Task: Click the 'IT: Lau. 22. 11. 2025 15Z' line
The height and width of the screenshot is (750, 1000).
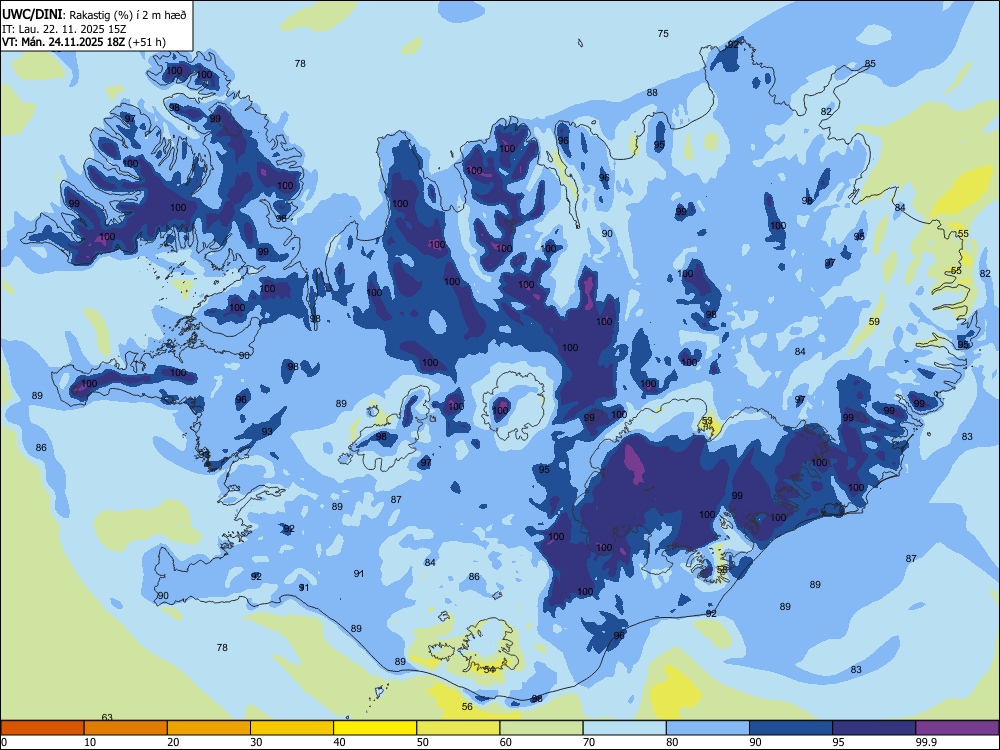Action: 62,29
